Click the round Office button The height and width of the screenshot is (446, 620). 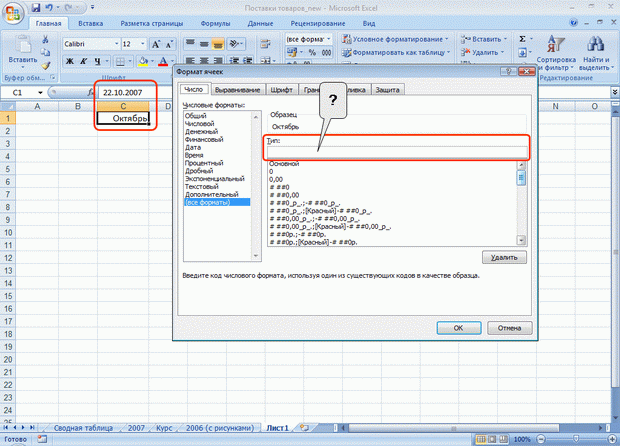point(12,13)
